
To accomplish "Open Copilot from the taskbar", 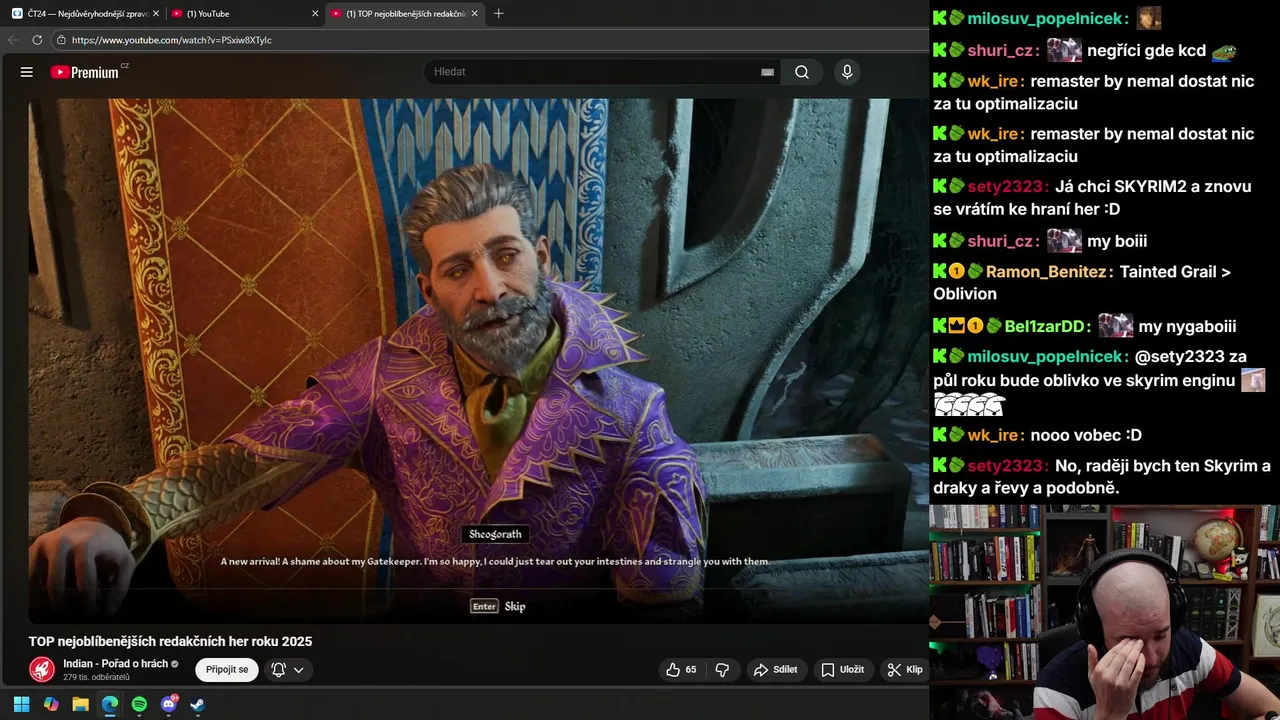I will click(x=51, y=704).
